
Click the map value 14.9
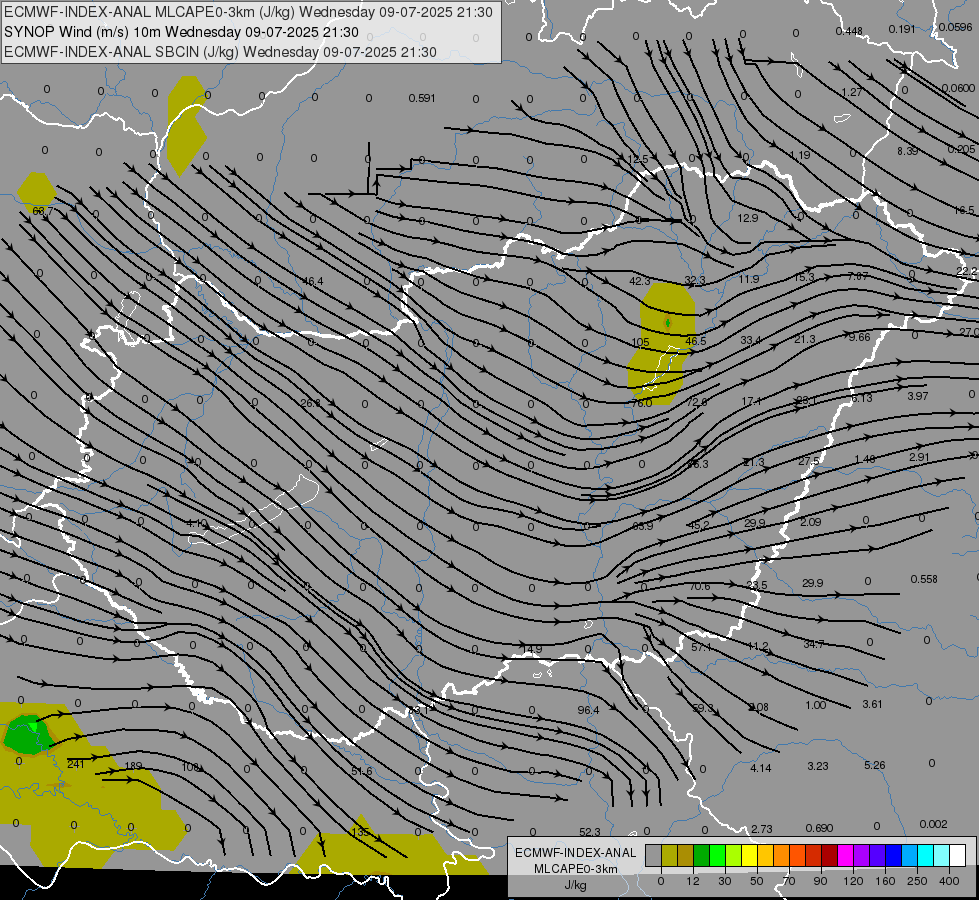click(532, 650)
